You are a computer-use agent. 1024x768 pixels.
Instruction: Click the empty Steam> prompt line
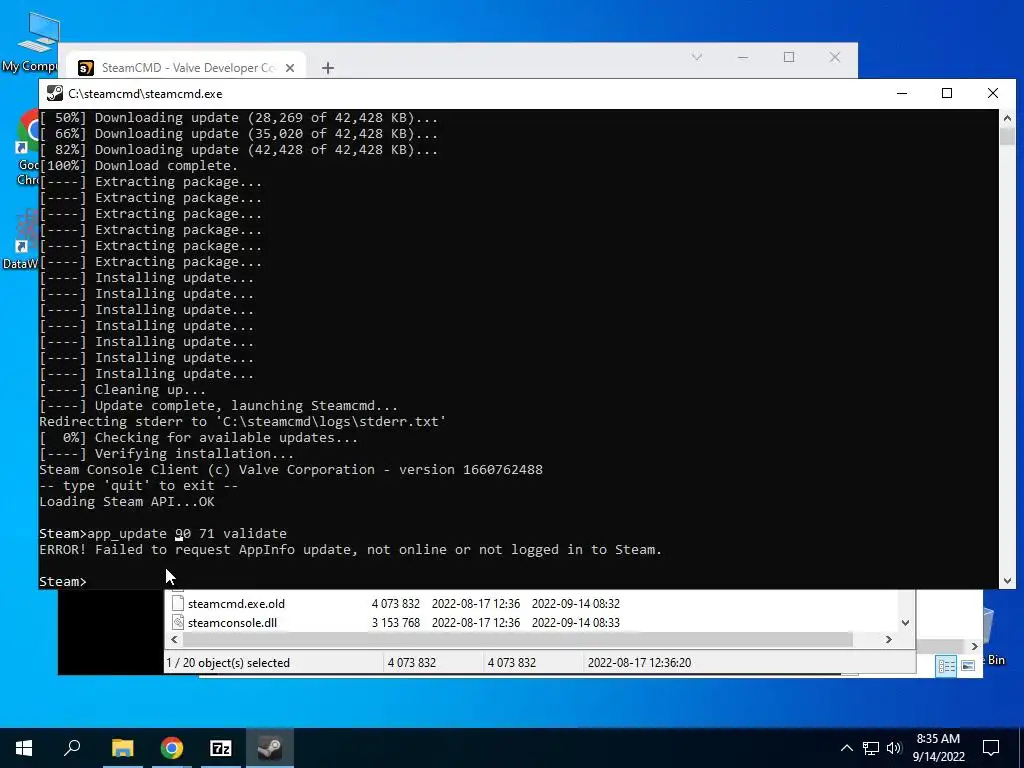pyautogui.click(x=63, y=581)
